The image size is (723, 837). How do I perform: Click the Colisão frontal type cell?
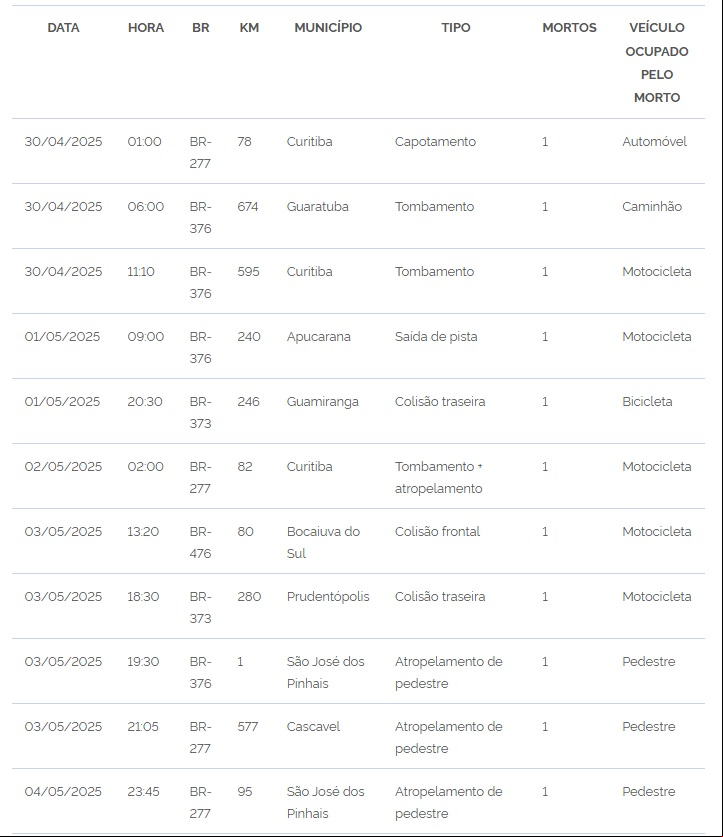point(437,532)
